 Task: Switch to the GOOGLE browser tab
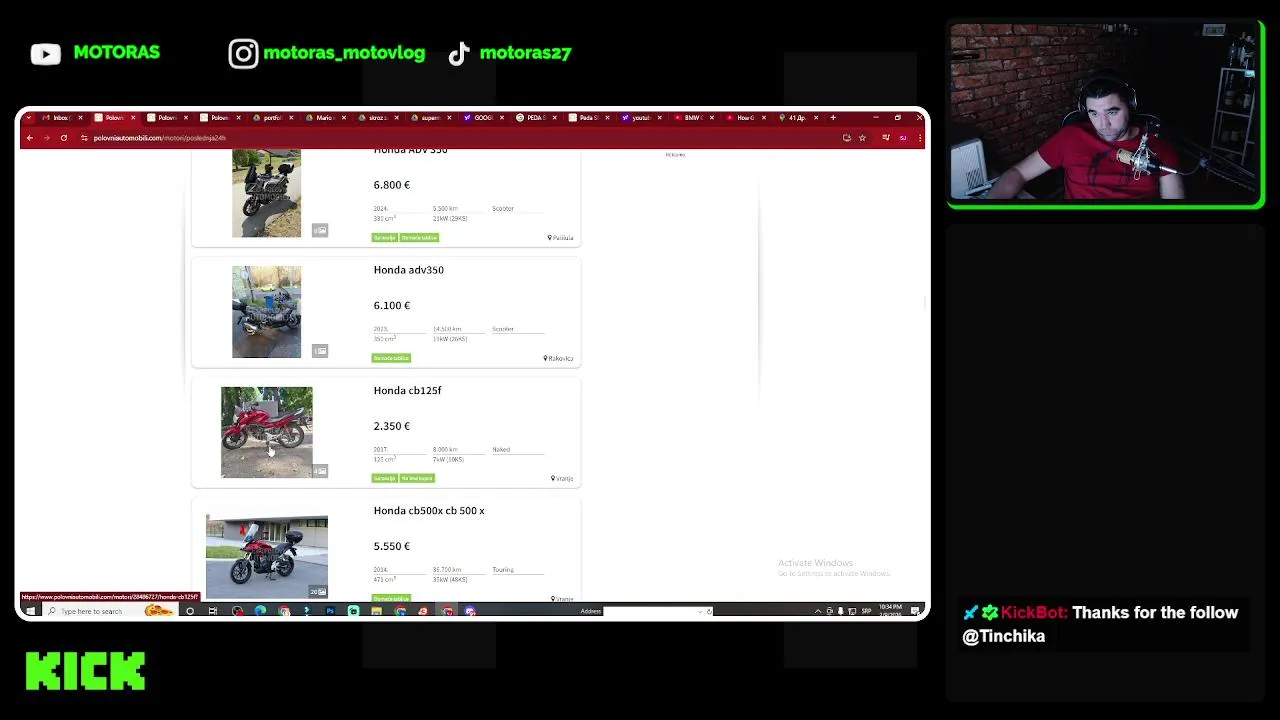click(484, 118)
